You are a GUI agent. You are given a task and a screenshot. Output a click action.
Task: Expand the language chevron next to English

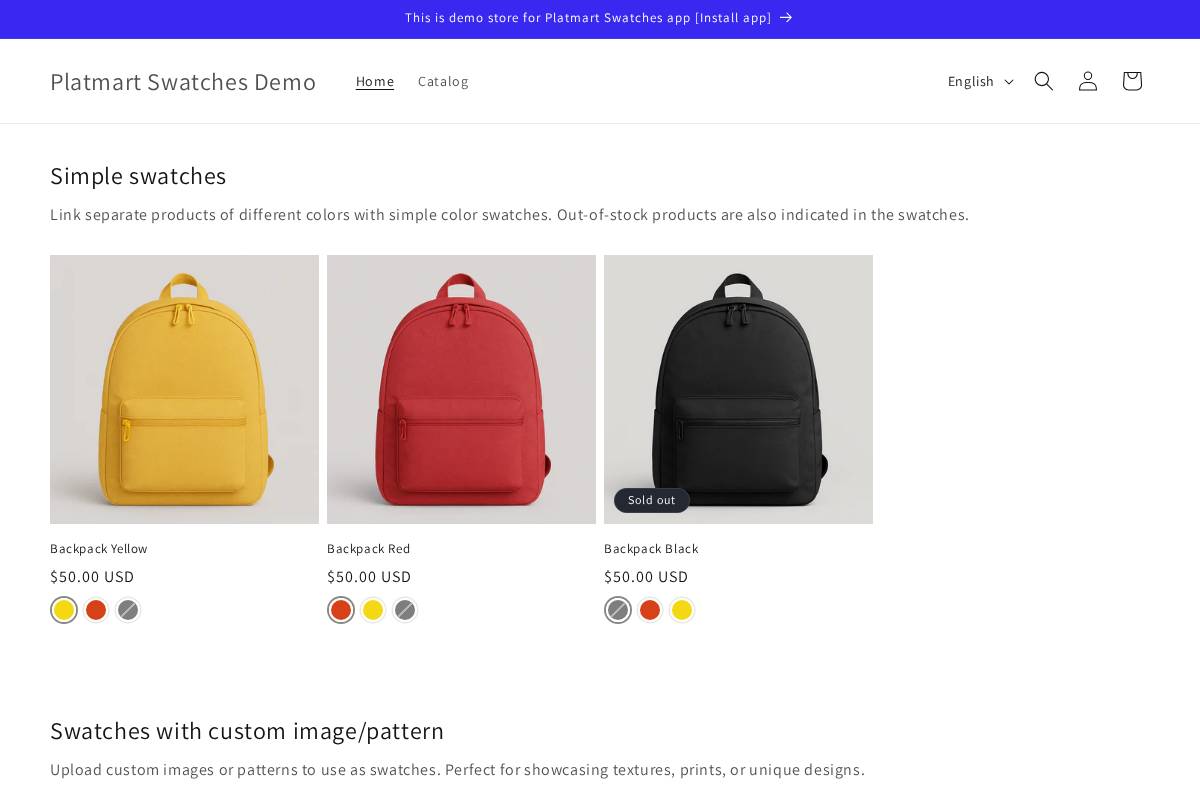click(x=1009, y=82)
